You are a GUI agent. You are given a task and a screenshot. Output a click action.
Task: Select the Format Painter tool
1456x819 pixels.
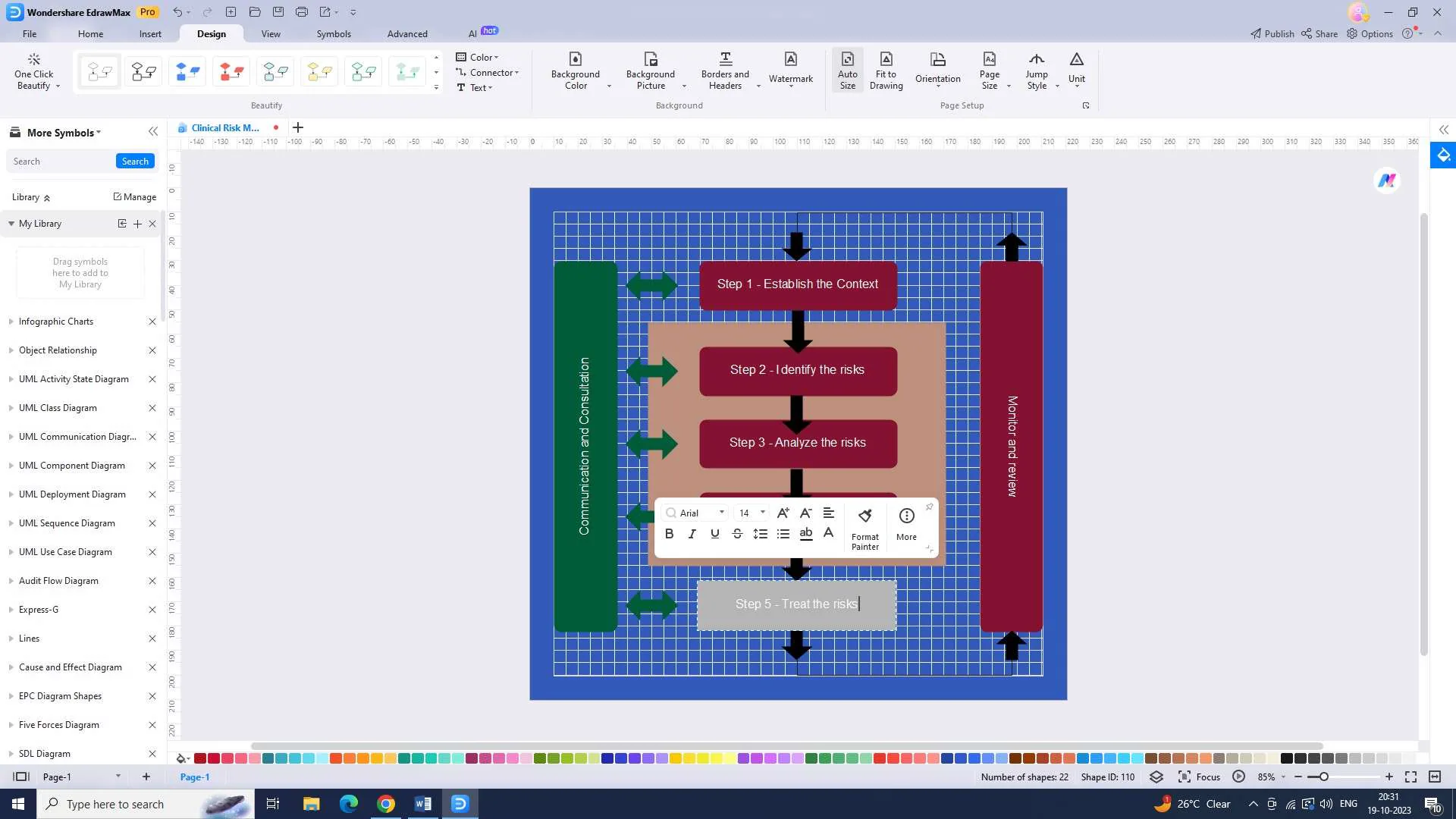[x=865, y=527]
